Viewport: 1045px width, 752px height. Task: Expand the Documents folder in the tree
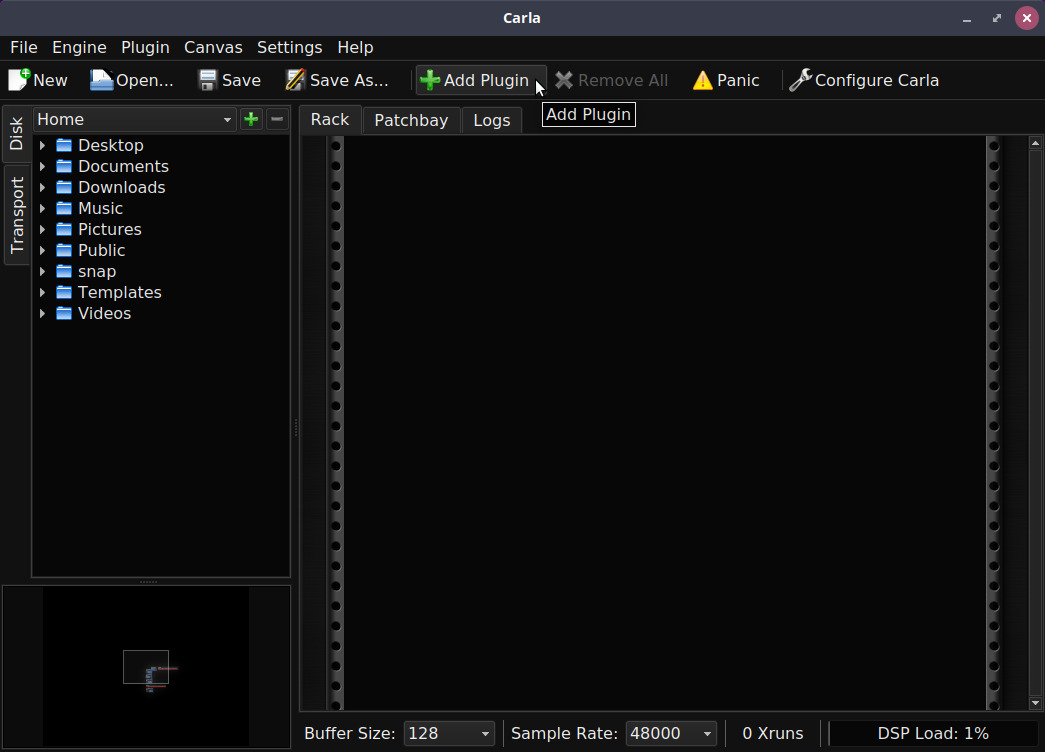click(42, 166)
